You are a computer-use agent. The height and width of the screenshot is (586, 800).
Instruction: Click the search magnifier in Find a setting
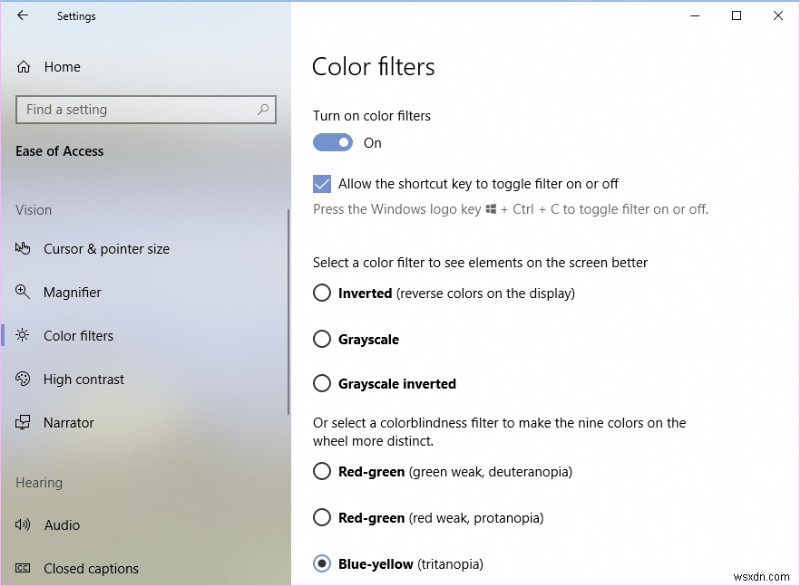click(x=261, y=109)
